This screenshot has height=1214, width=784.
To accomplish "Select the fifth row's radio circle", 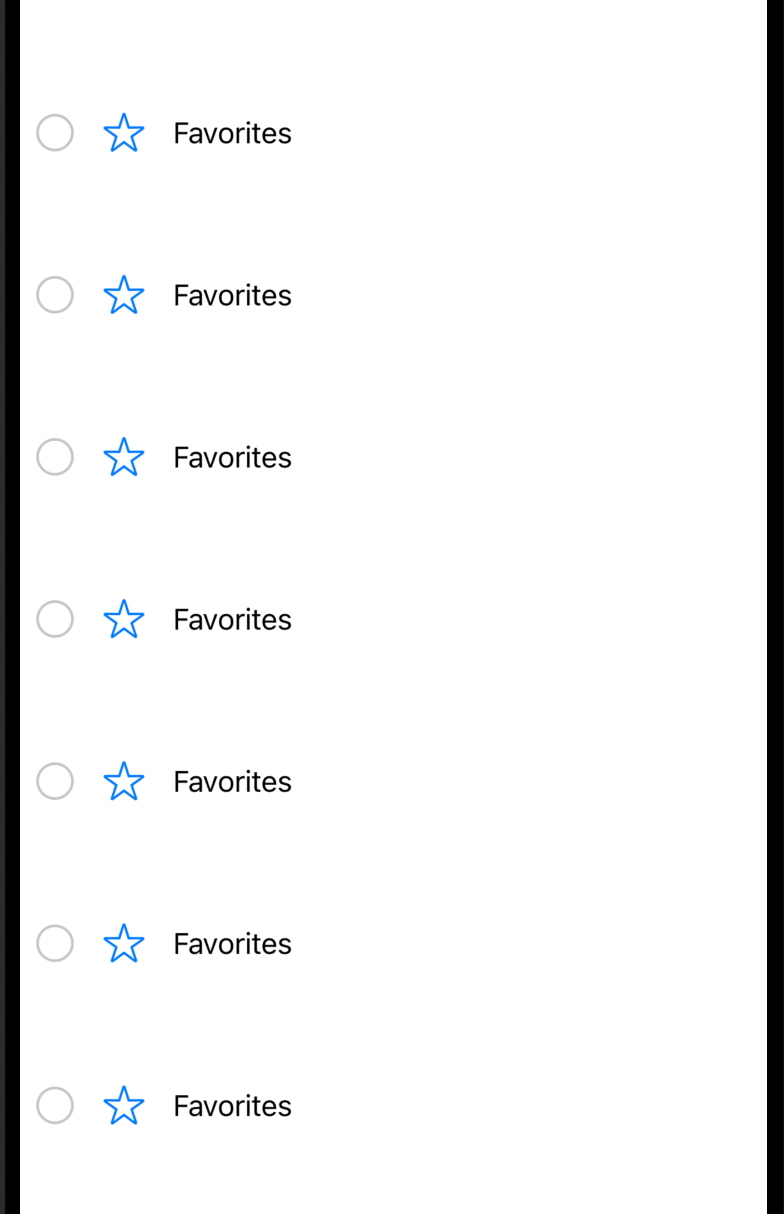I will point(55,781).
